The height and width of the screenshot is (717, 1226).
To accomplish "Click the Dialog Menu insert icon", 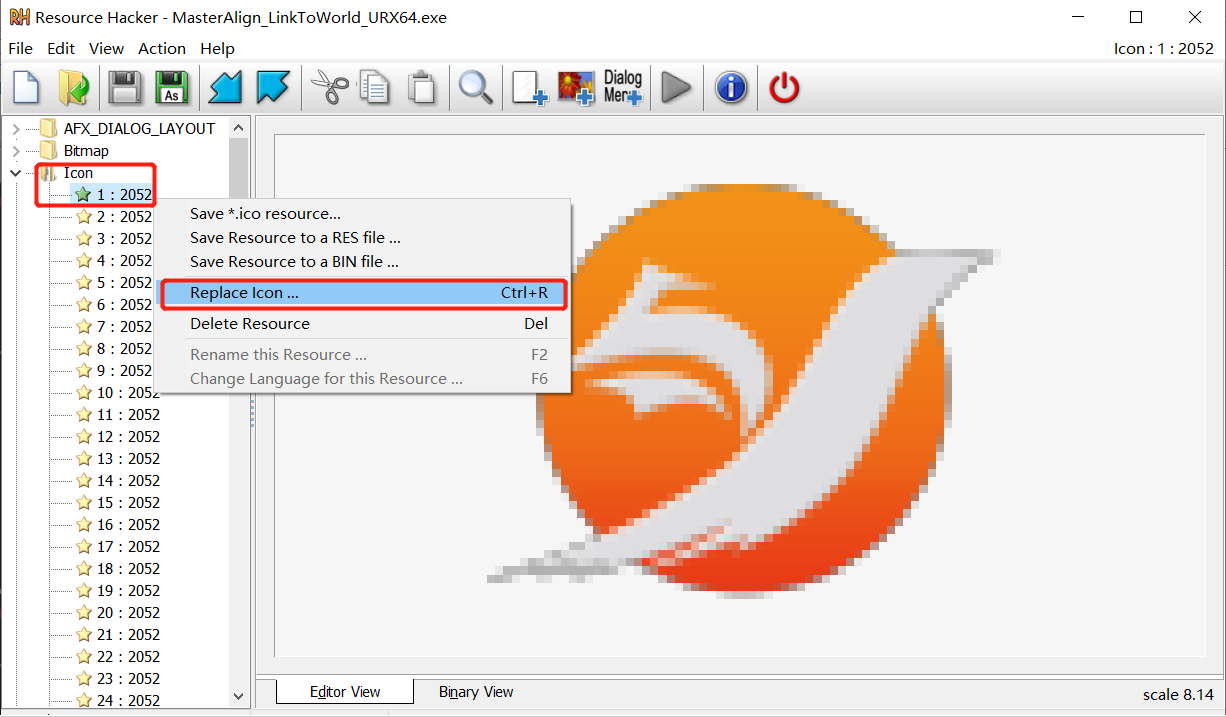I will point(623,88).
